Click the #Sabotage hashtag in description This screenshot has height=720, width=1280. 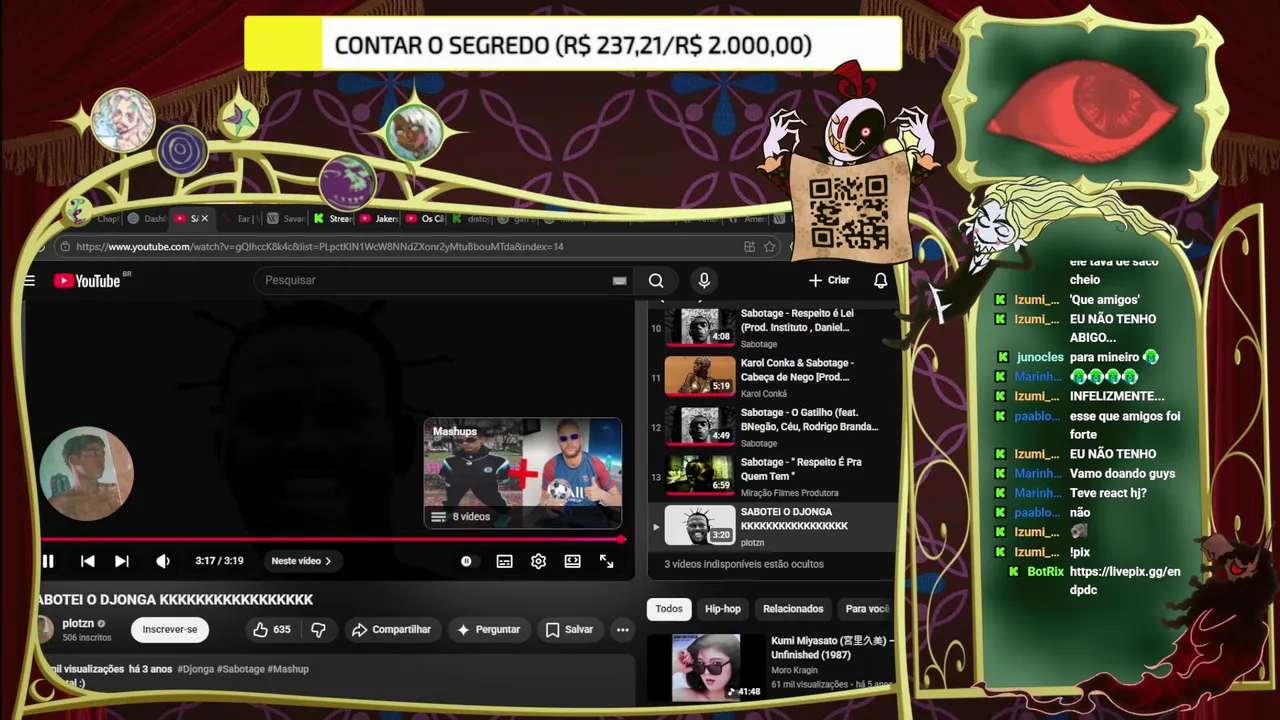[241, 669]
